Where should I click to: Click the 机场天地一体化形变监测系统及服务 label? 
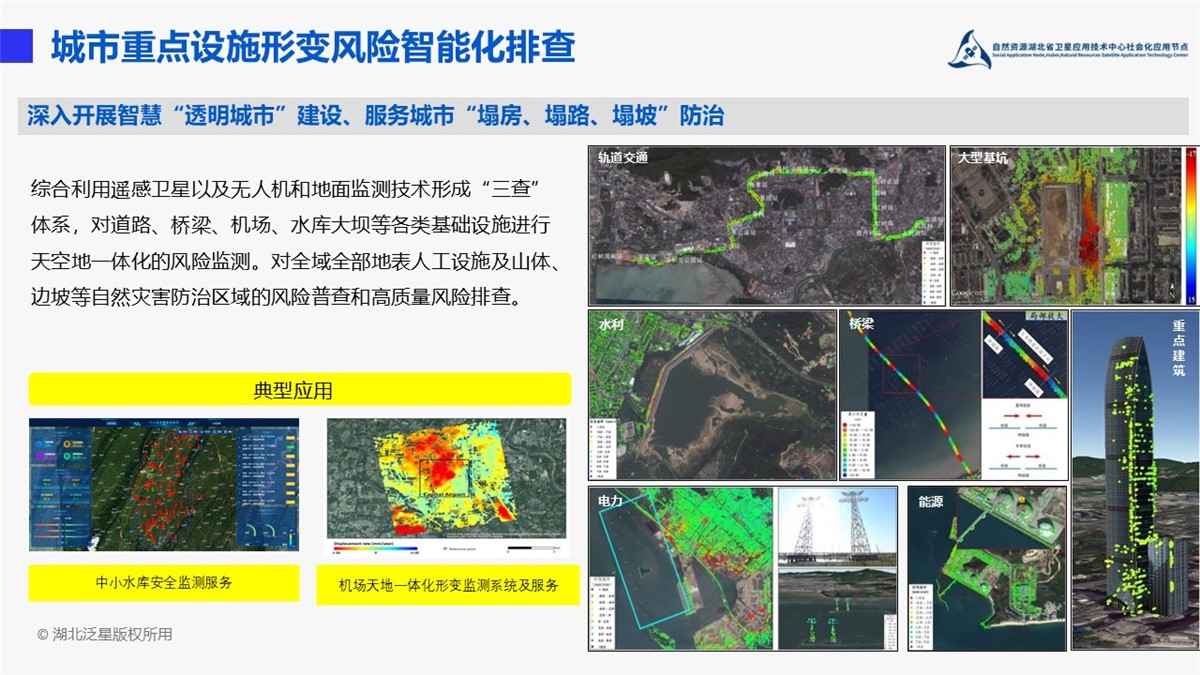point(448,585)
